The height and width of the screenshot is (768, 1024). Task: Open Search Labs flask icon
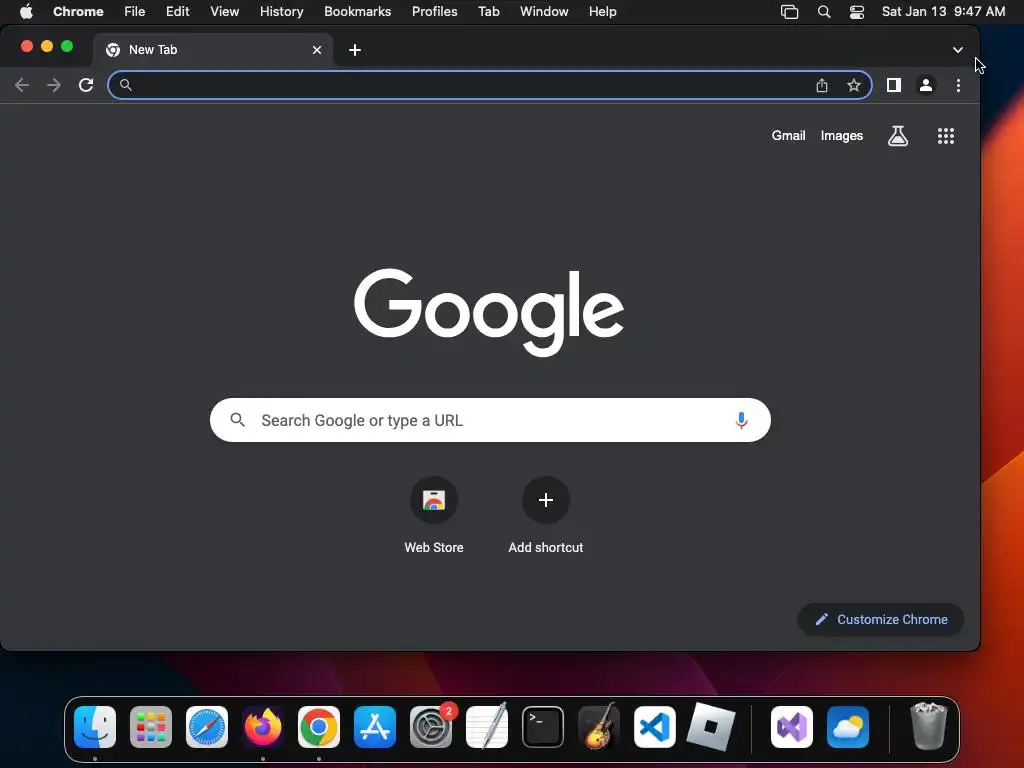tap(898, 136)
